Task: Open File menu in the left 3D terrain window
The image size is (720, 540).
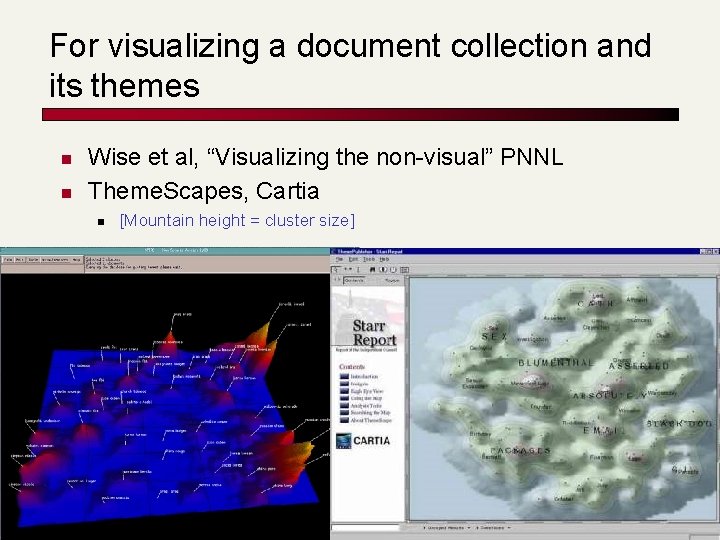Action: [x=8, y=260]
